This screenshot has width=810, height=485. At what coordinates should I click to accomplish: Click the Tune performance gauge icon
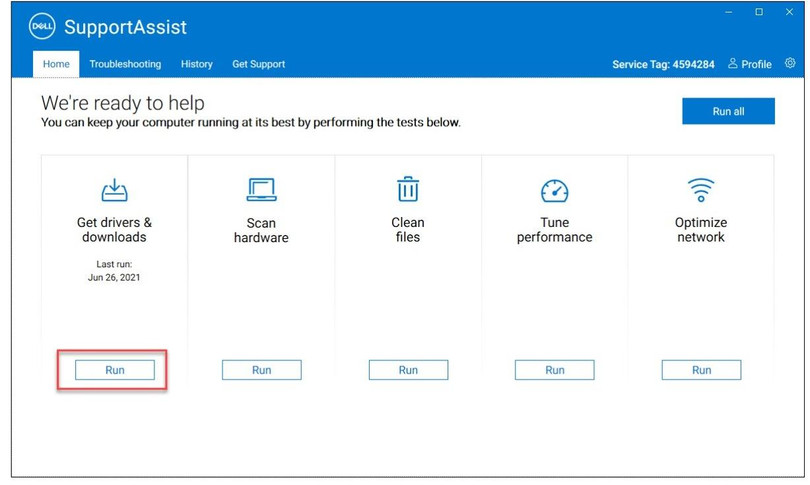pos(554,190)
